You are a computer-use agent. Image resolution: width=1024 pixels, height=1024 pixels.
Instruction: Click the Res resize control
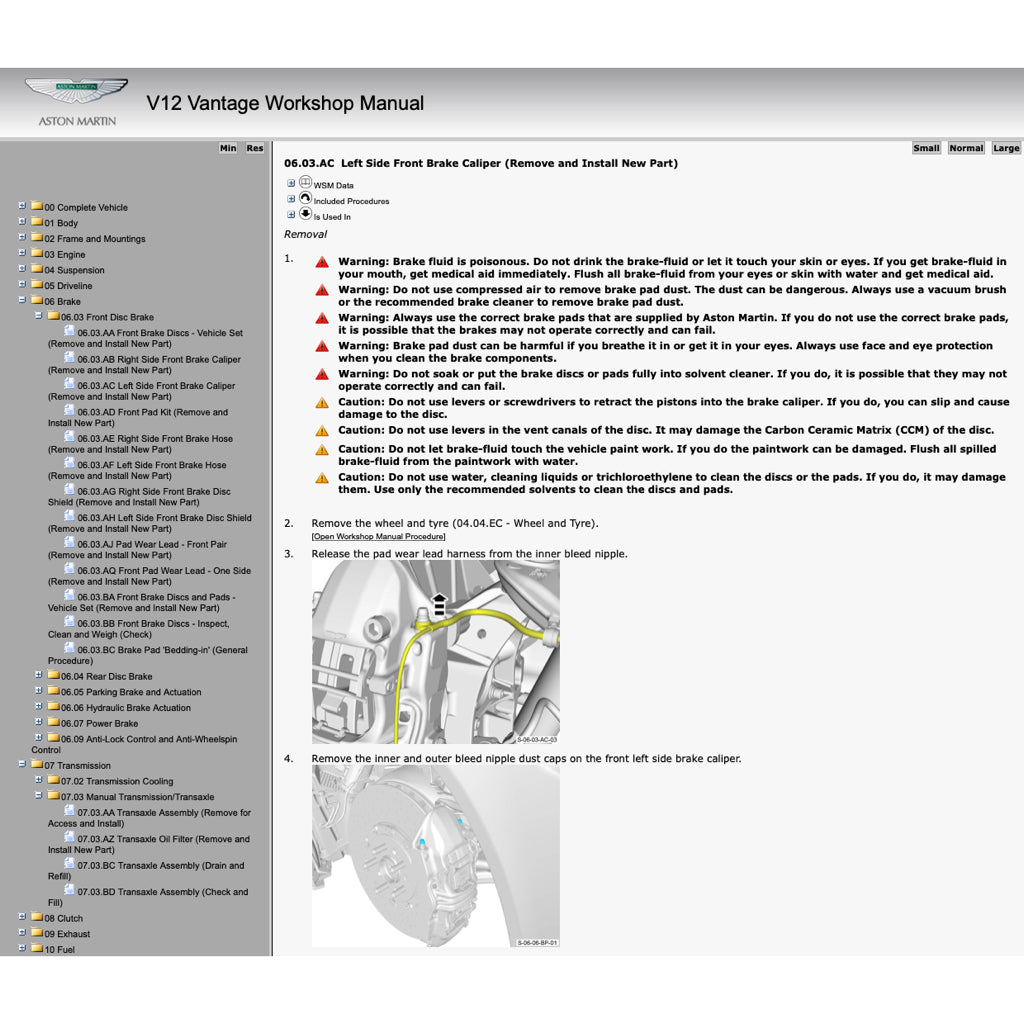(255, 147)
